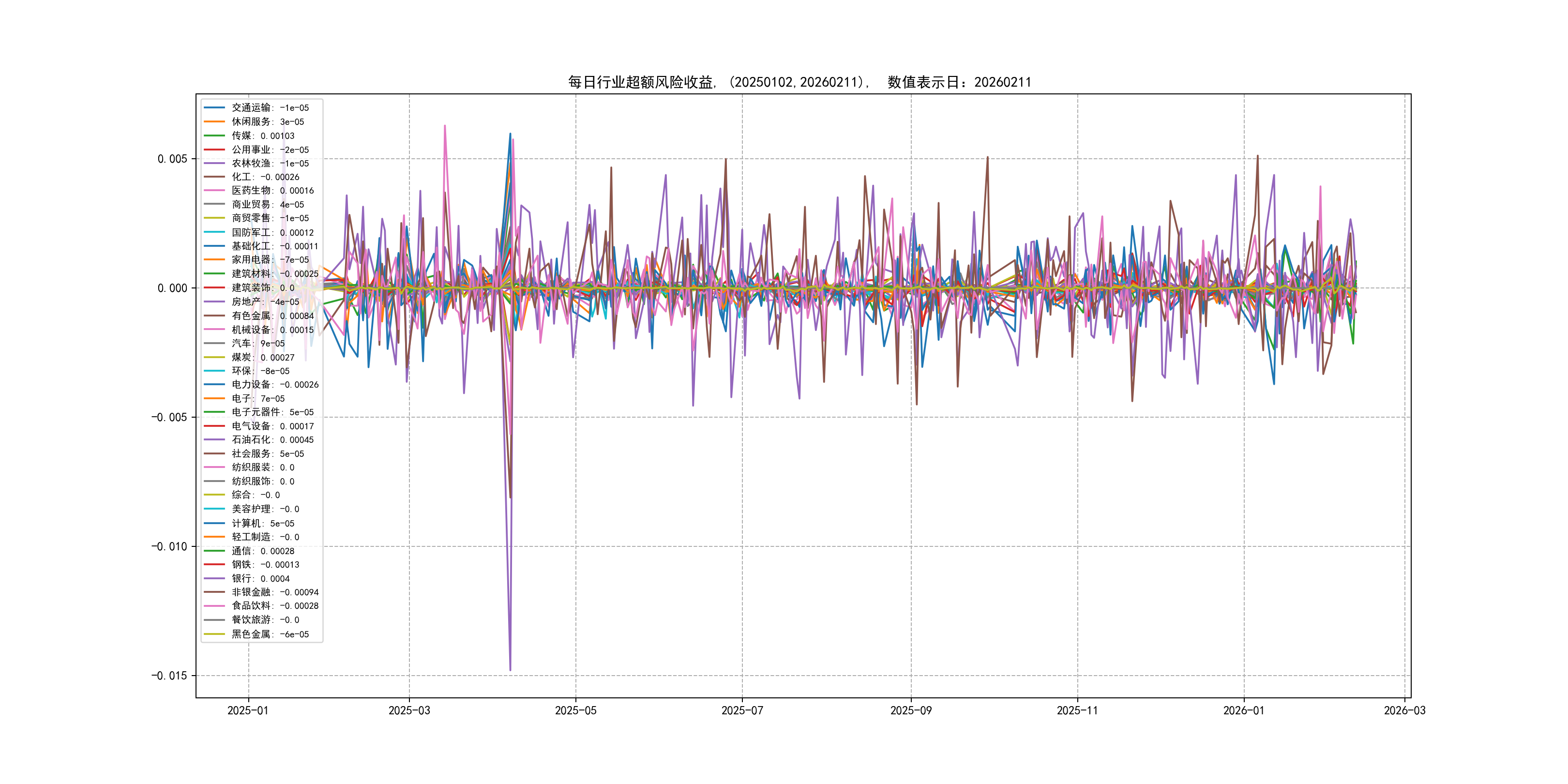
Task: Click the 国防军工 legend line marker
Action: coord(214,232)
